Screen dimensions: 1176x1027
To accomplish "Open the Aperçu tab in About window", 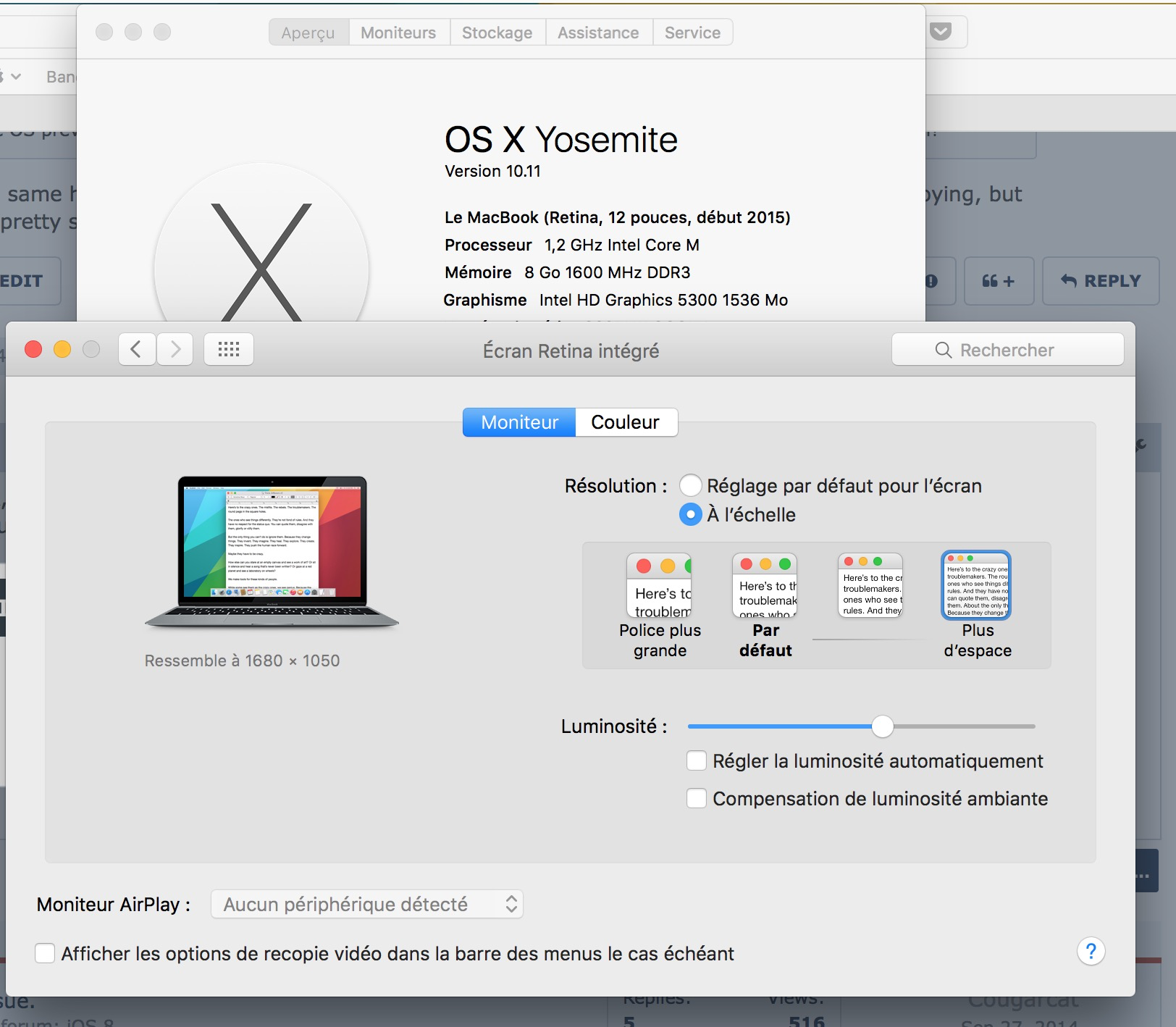I will coord(308,33).
